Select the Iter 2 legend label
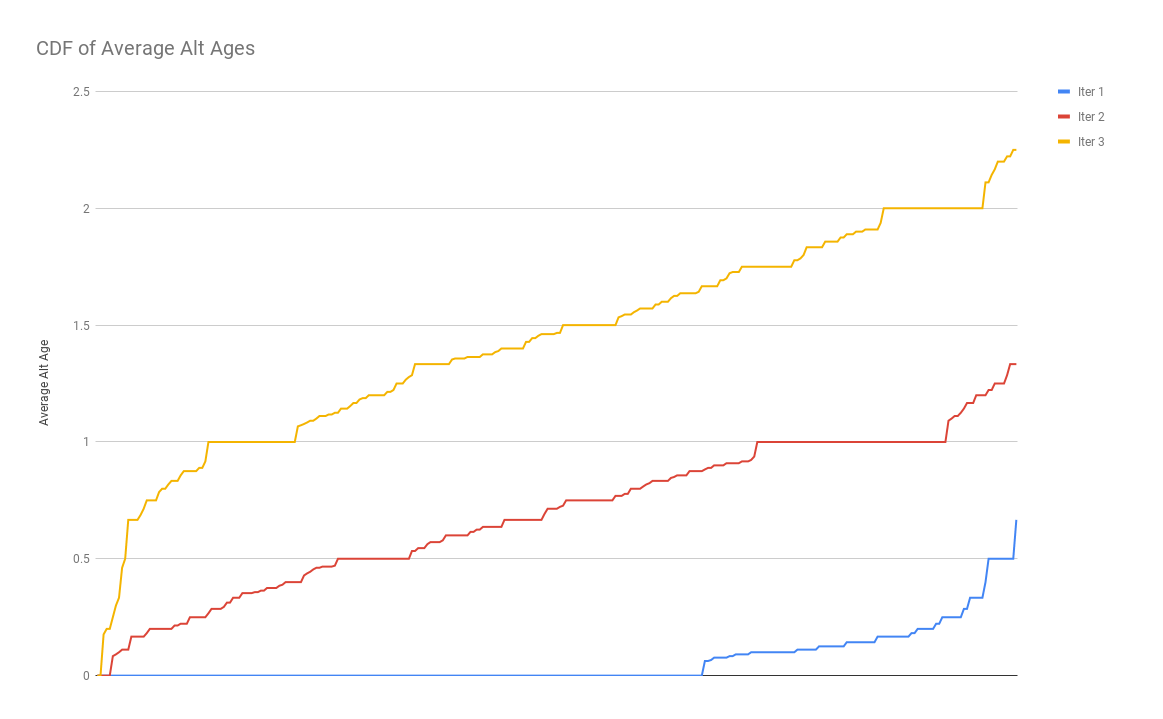 pos(1090,116)
